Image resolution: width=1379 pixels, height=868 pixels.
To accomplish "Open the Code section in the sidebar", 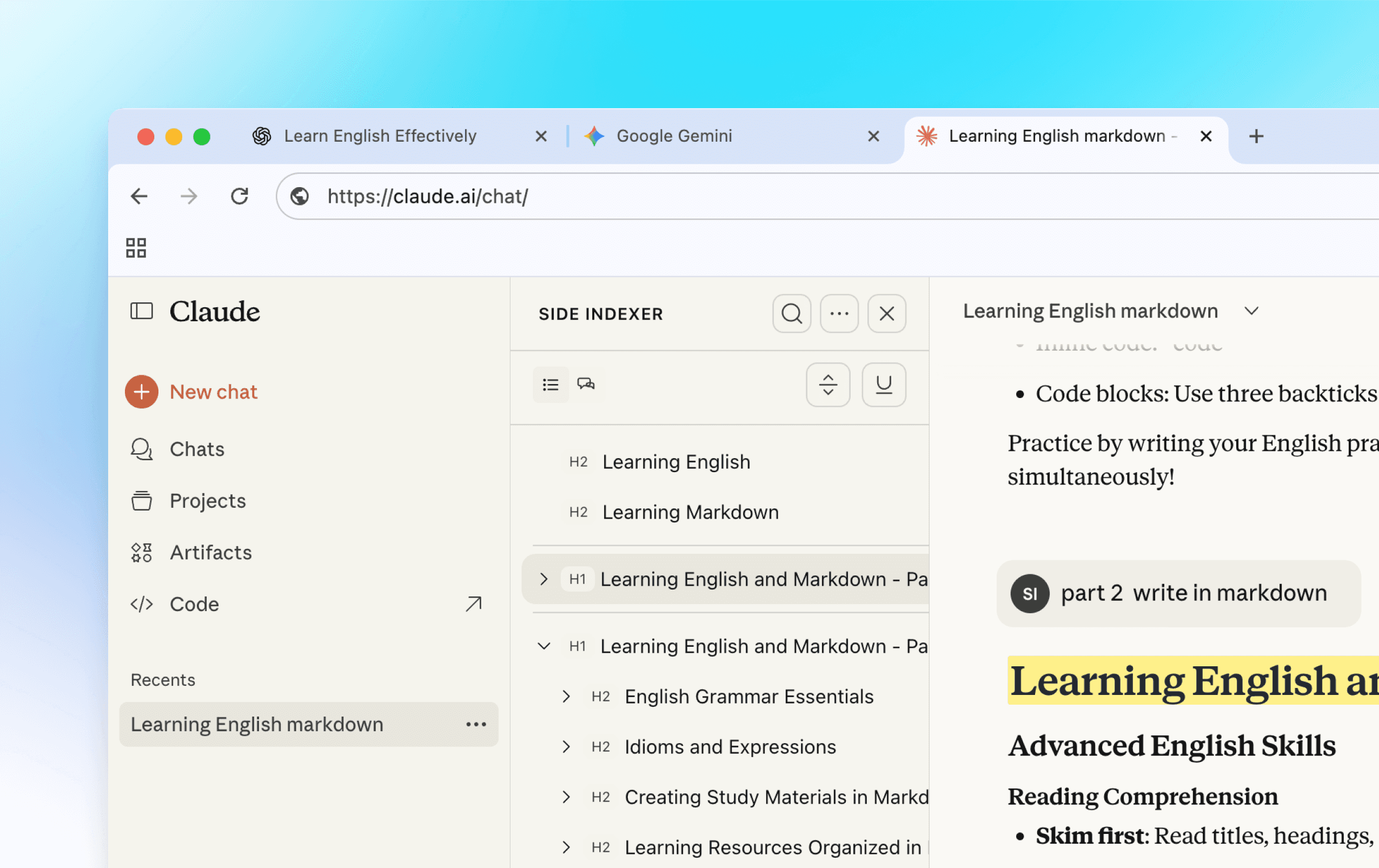I will pyautogui.click(x=194, y=604).
